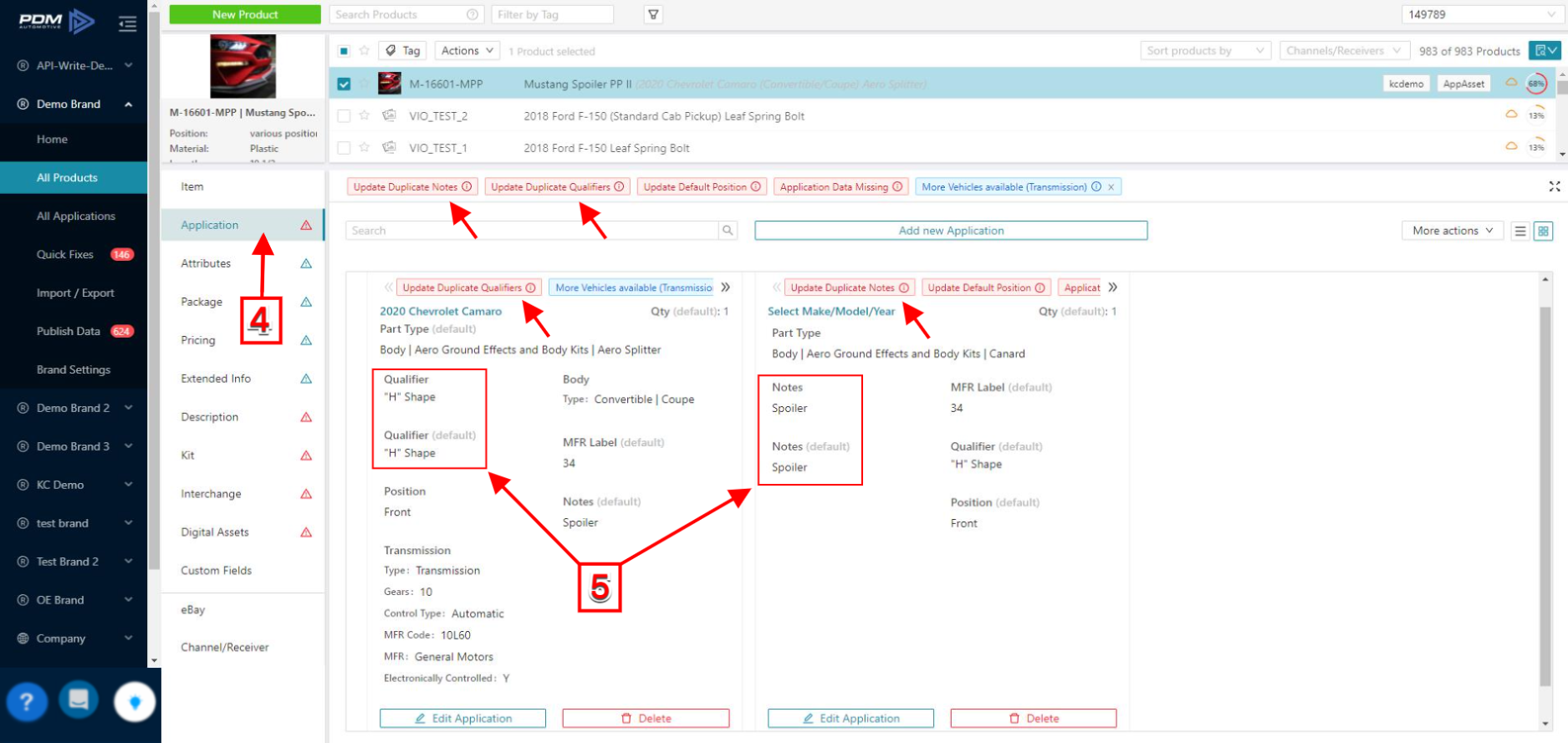This screenshot has height=743, width=1568.
Task: Click the star icon in the list header
Action: pos(365,51)
